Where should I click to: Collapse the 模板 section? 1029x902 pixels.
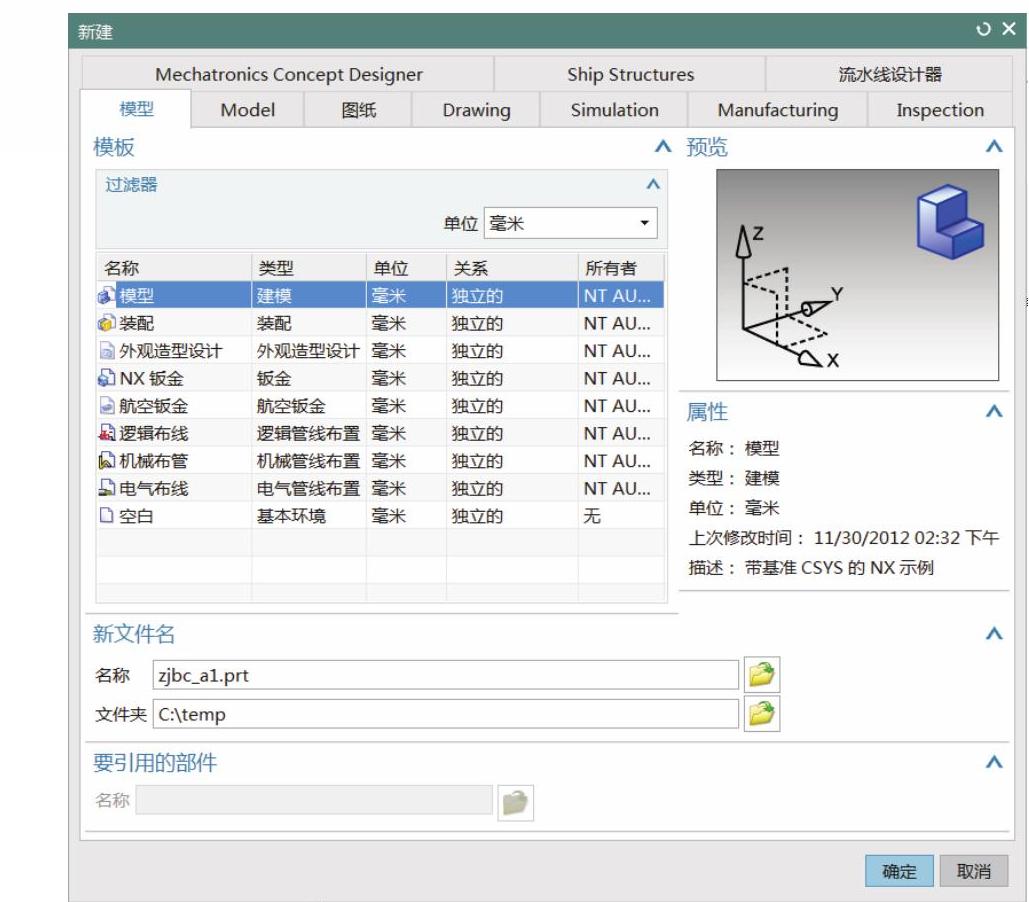pos(663,146)
